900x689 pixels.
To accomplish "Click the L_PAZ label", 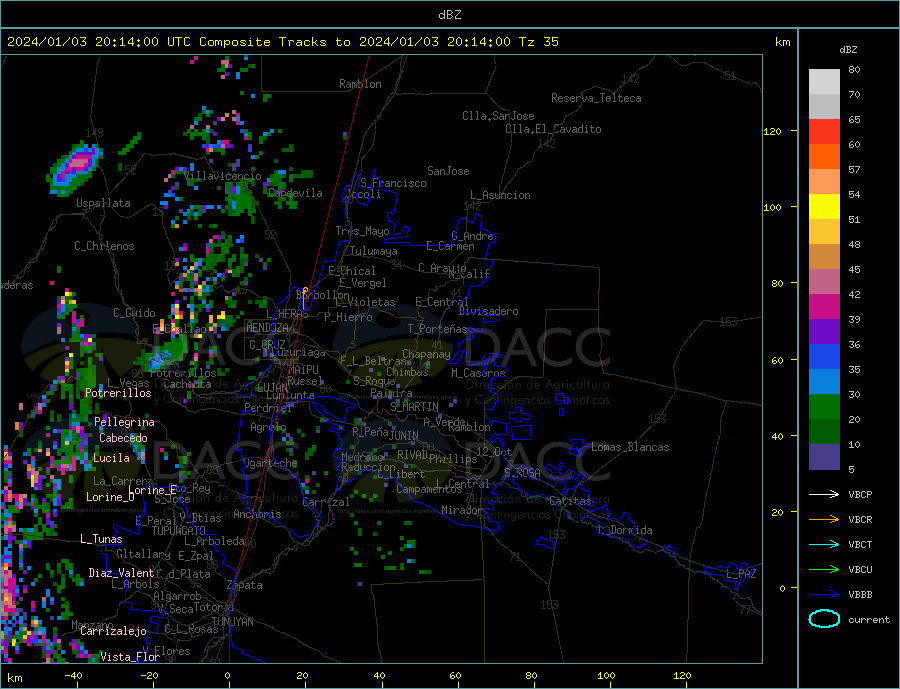I will pyautogui.click(x=741, y=574).
